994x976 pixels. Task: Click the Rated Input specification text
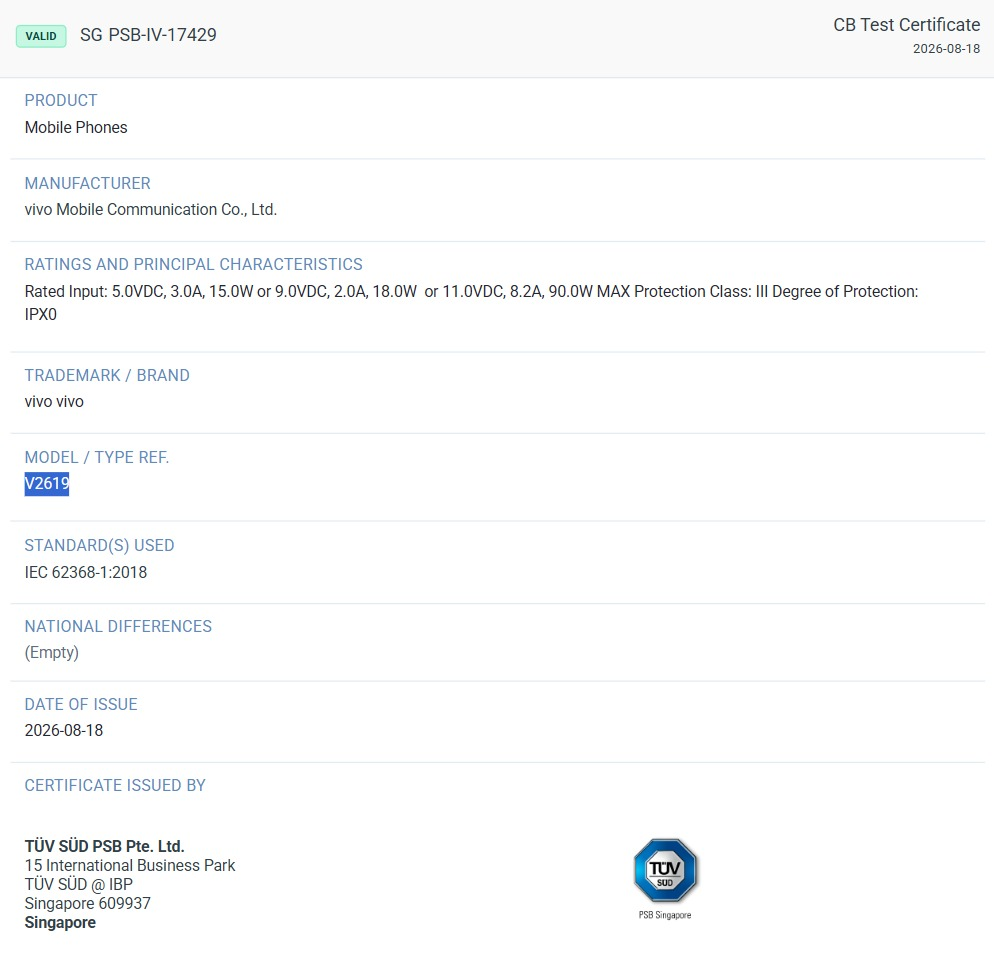tap(471, 303)
